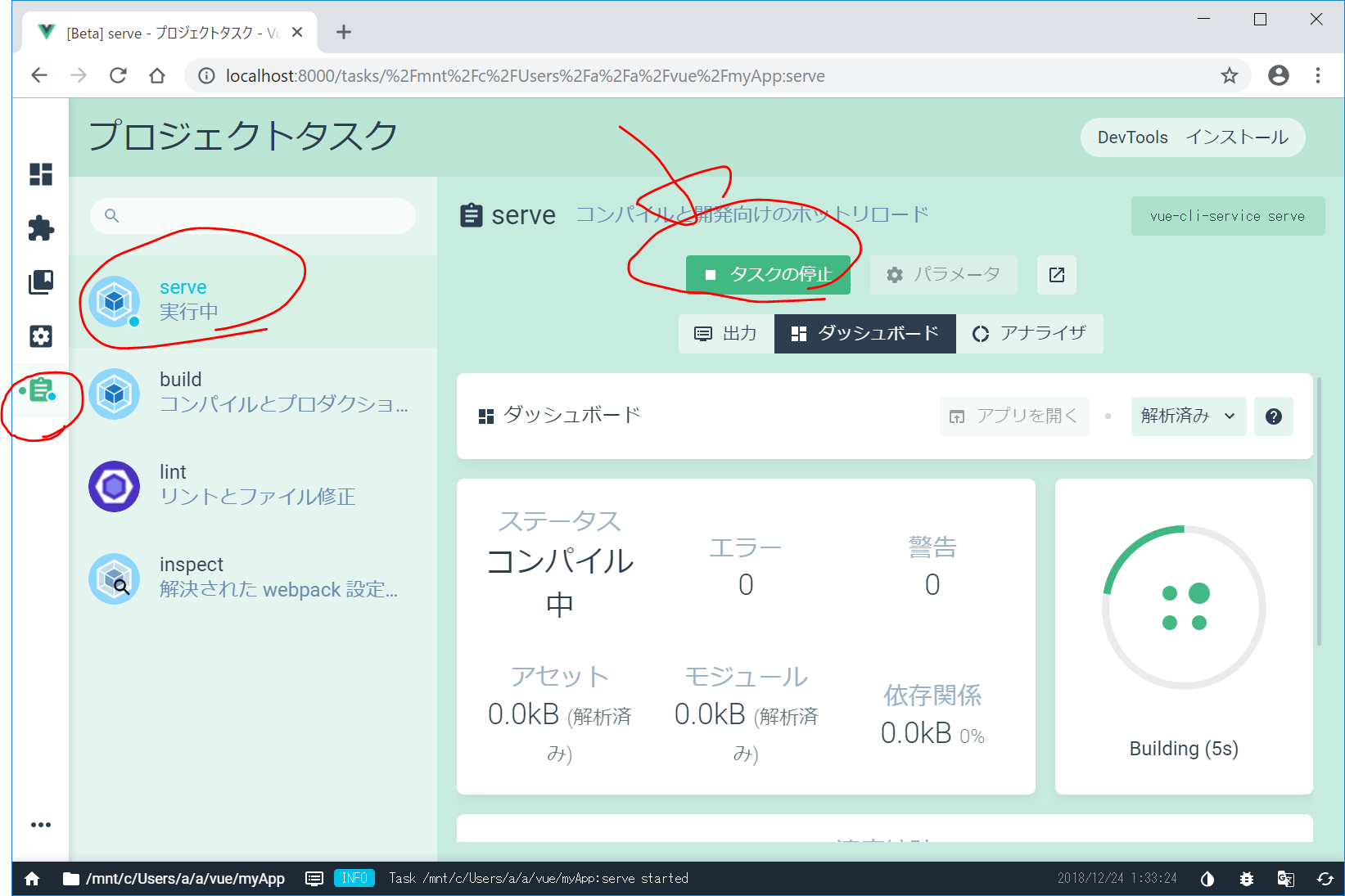The image size is (1345, 896).
Task: Expand the more options ellipsis in sidebar
Action: pos(41,825)
